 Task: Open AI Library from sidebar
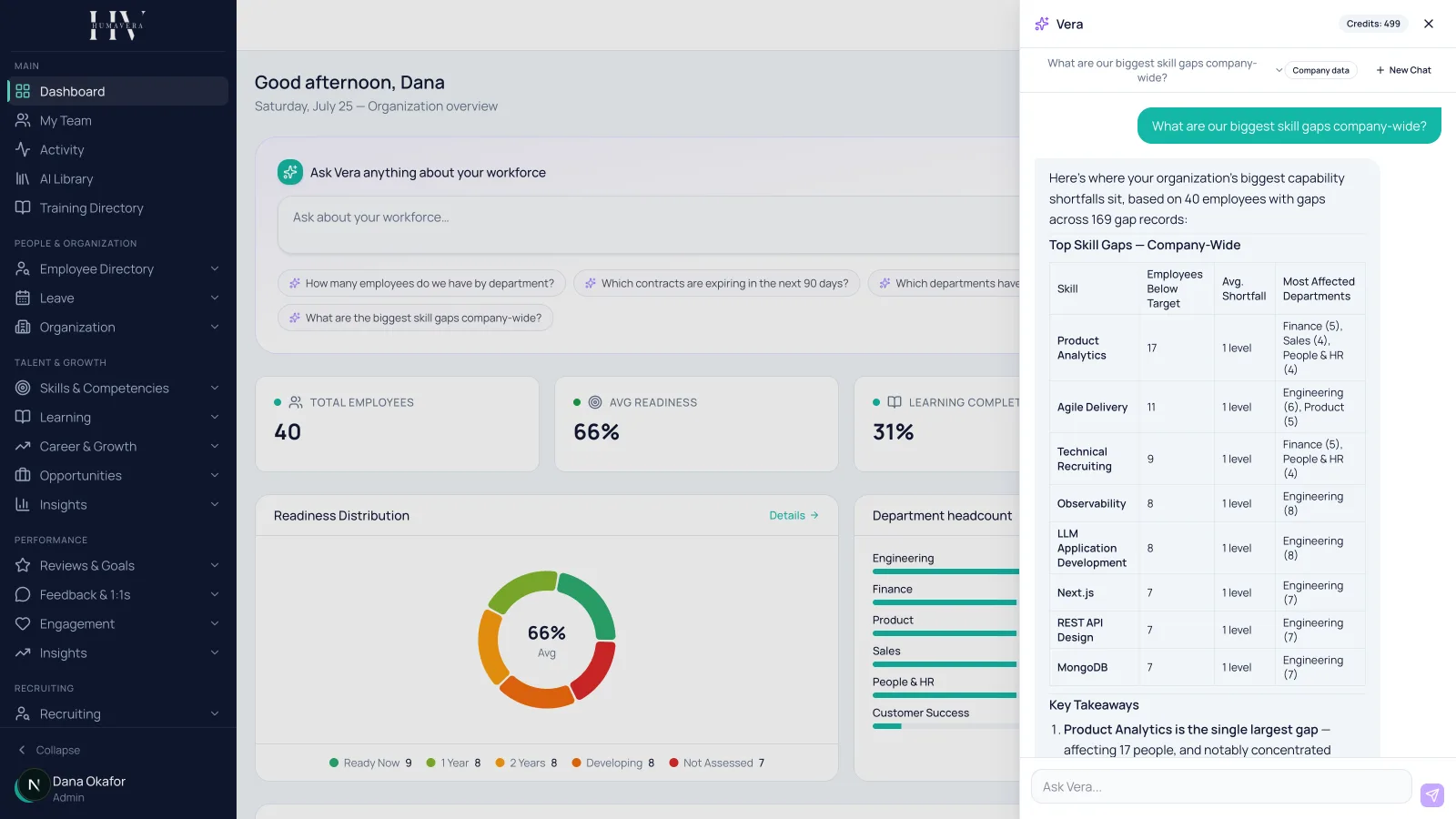click(x=117, y=178)
